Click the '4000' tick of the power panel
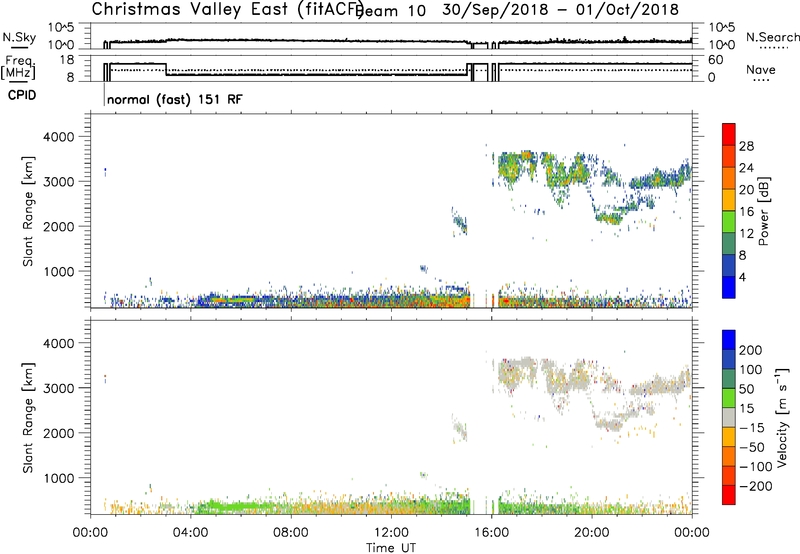 61,137
